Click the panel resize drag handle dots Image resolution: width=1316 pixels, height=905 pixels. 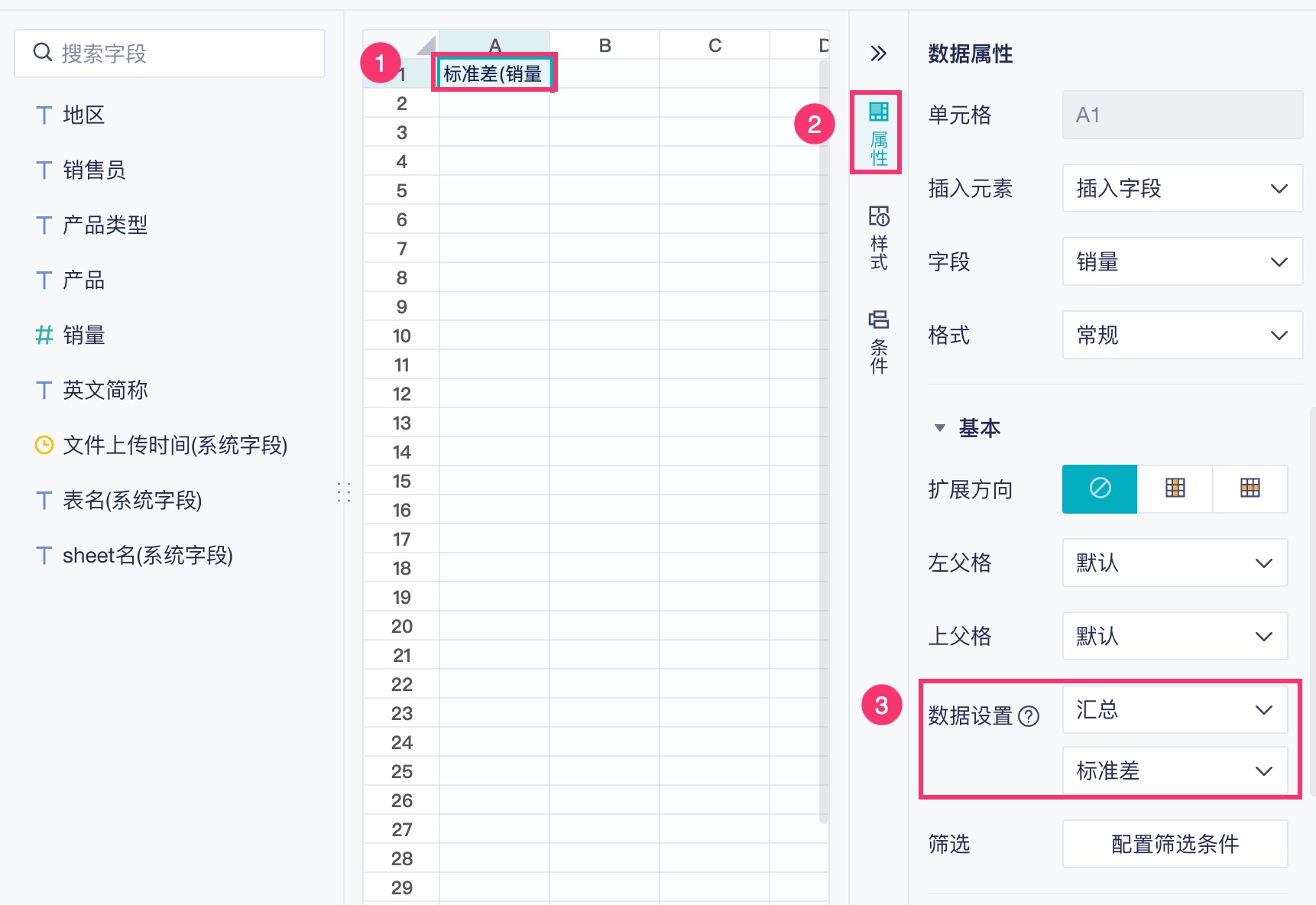[x=344, y=492]
